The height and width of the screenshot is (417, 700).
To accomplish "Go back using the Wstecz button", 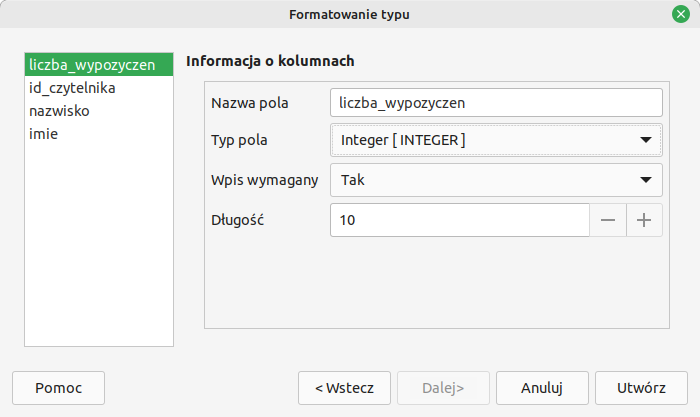I will [344, 388].
